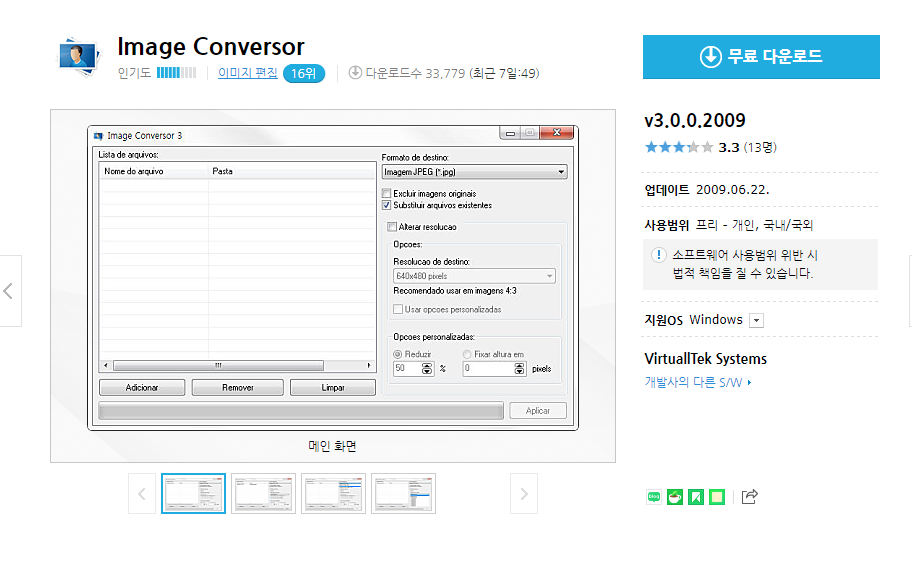Open the Formato de destino combo box
Viewport: 912px width, 564px height.
point(474,172)
